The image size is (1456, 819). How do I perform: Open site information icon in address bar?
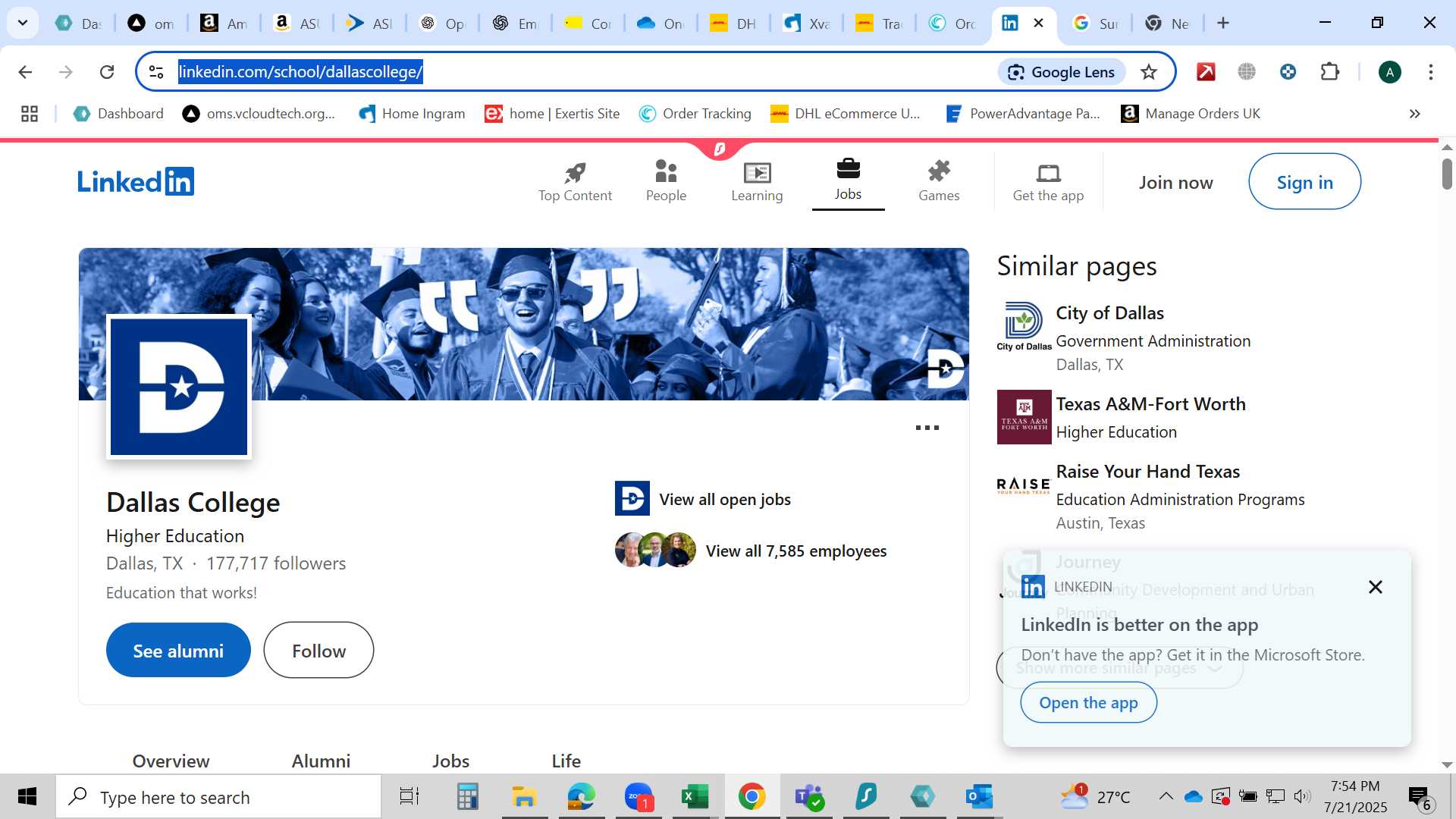click(x=156, y=72)
